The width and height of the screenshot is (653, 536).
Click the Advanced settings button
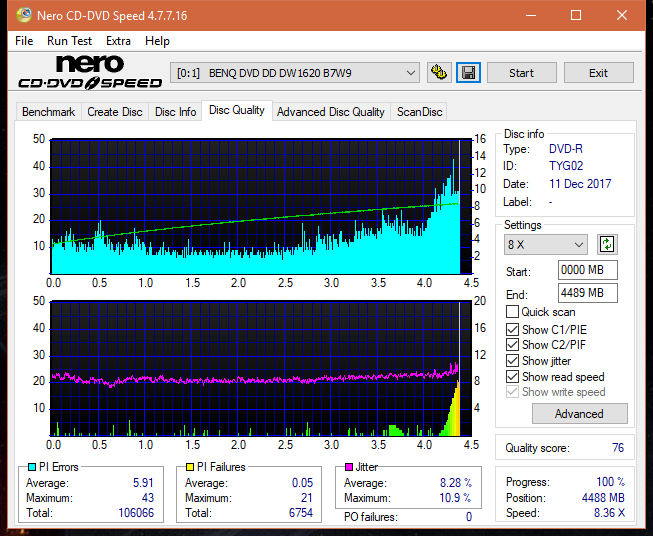point(579,414)
